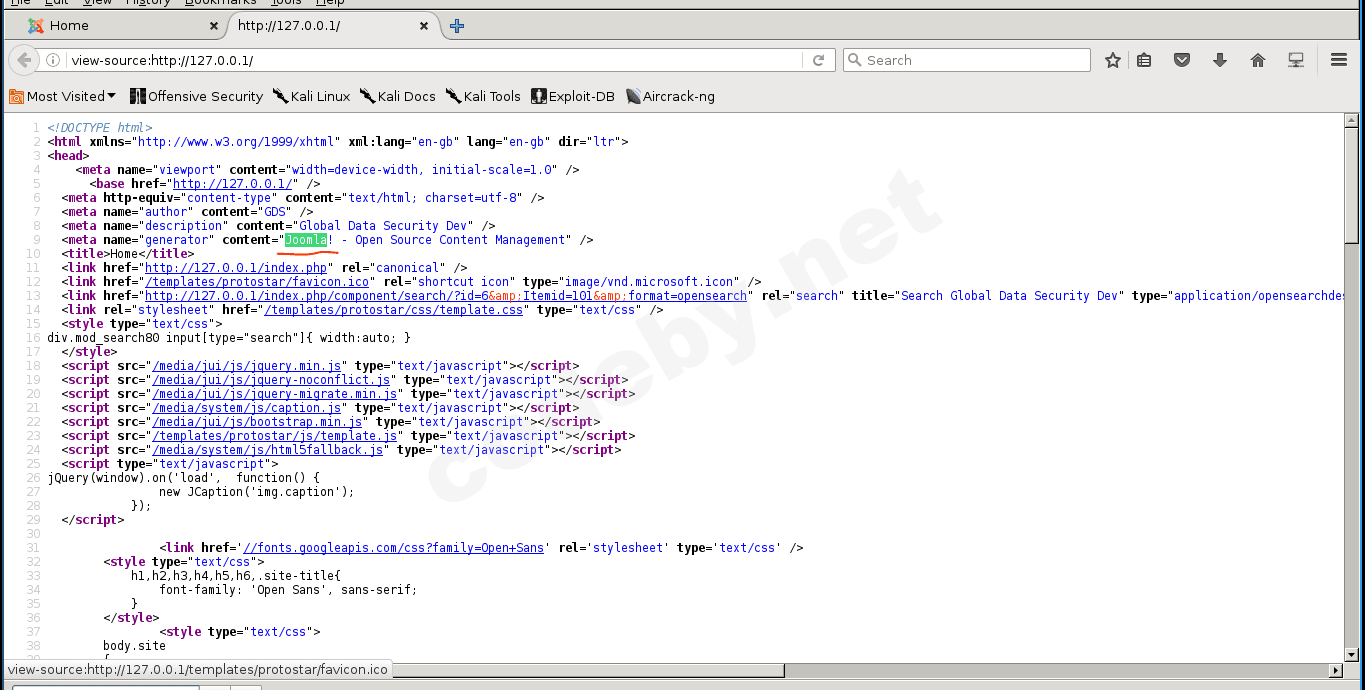Click the address bar URL field
1365x690 pixels.
(x=435, y=60)
